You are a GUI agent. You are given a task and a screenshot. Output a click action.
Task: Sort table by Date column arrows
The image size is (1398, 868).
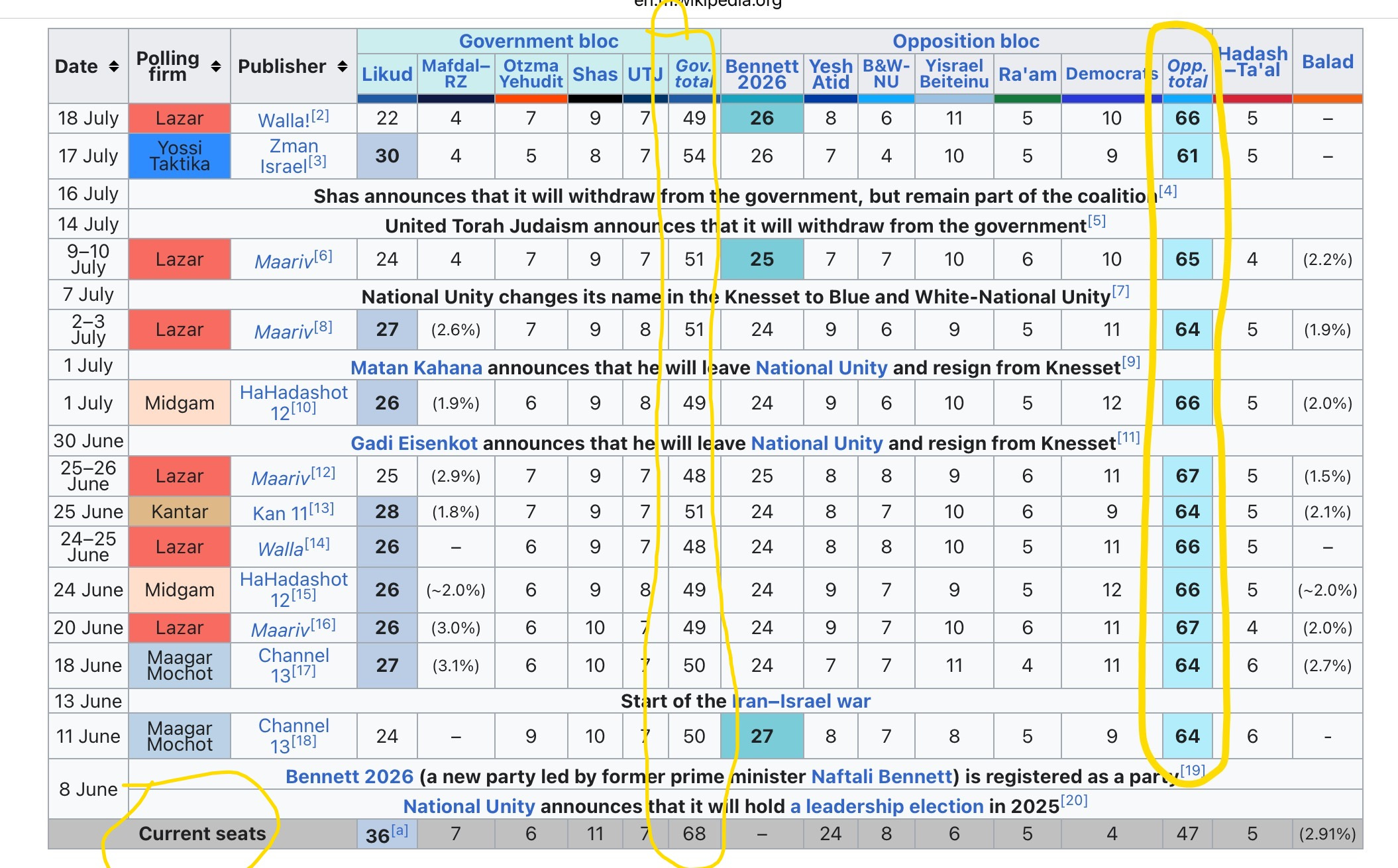coord(114,66)
